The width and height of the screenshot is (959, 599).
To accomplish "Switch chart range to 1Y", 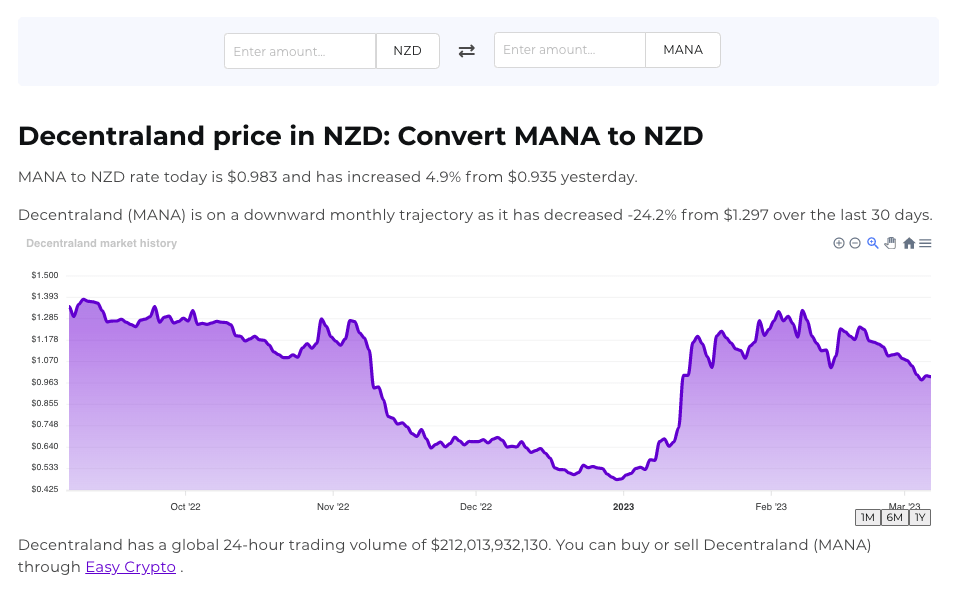I will click(x=920, y=517).
